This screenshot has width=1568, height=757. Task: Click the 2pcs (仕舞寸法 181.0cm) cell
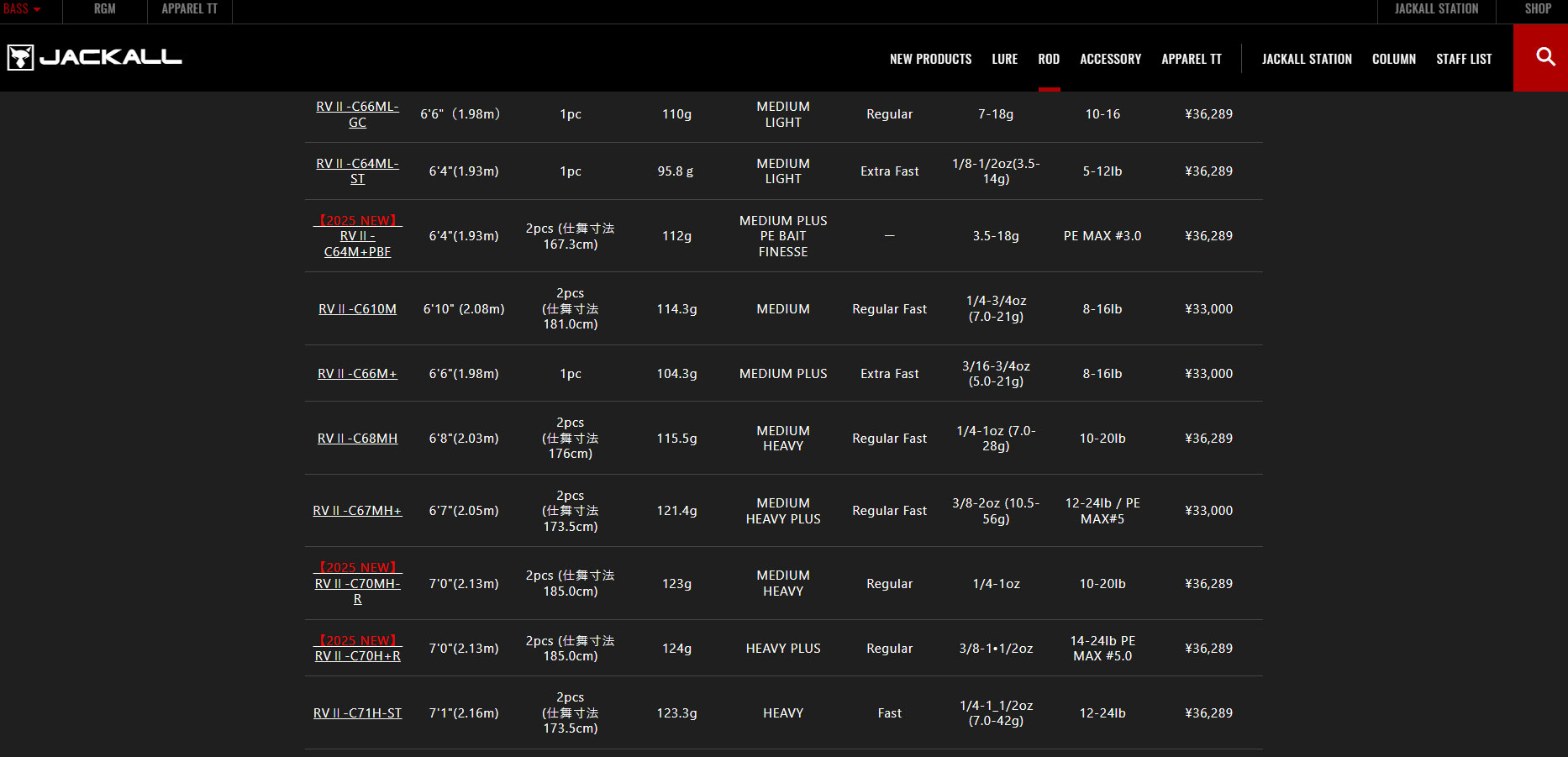click(x=570, y=309)
